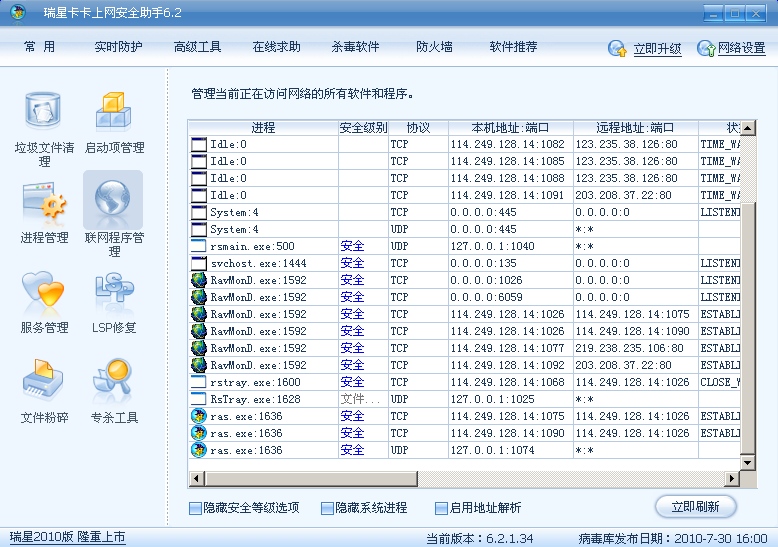Select icon of ras.exe:1636 UDP row
The image size is (778, 547).
tap(198, 450)
